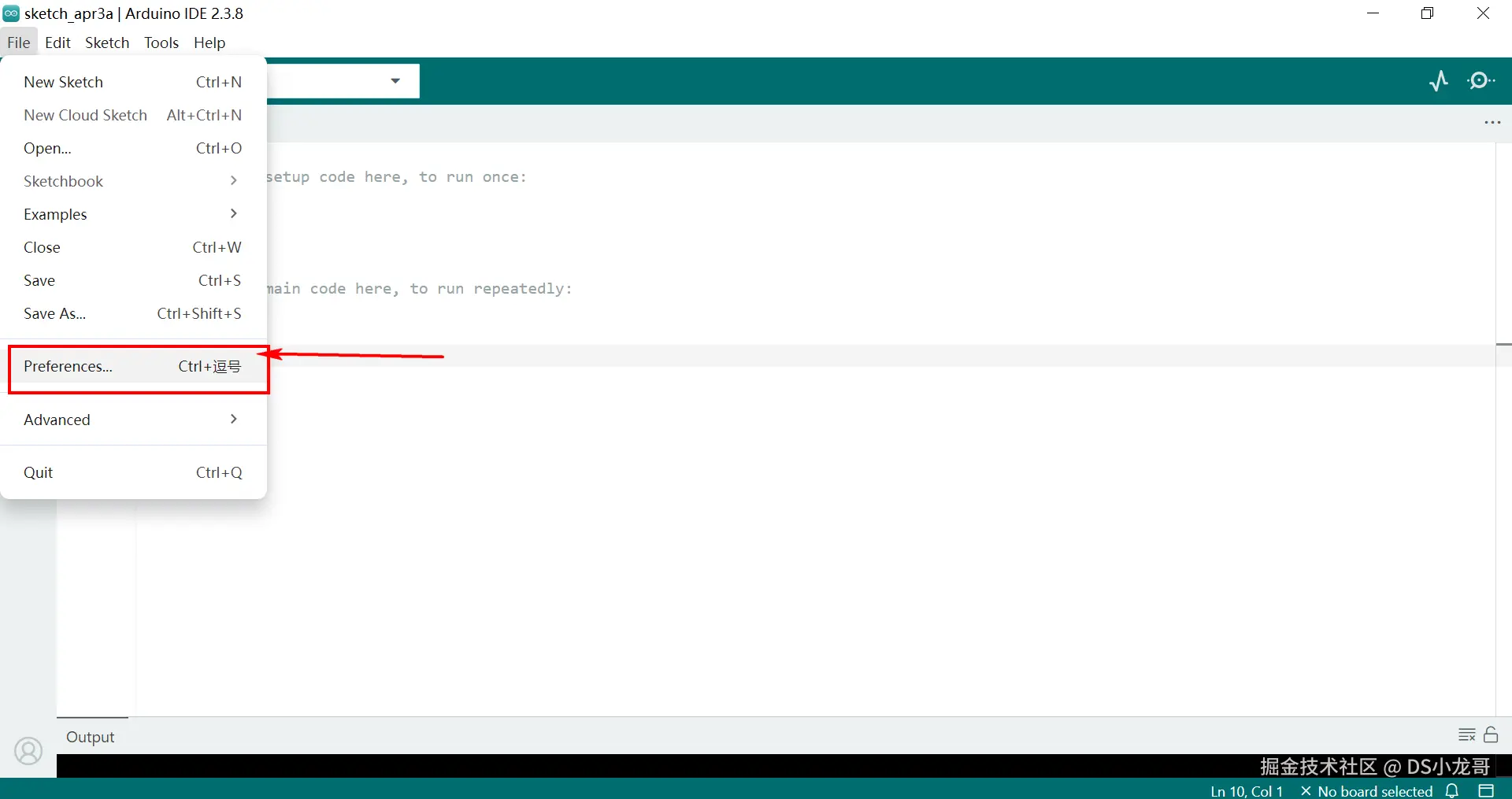Expand the Advanced submenu
This screenshot has height=799, width=1512.
(133, 420)
